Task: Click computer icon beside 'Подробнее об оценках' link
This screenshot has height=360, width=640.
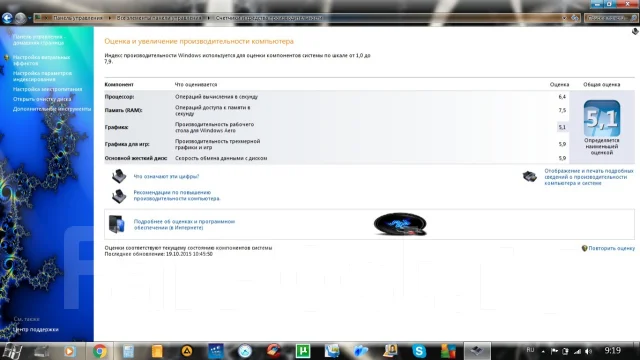Action: (x=117, y=224)
